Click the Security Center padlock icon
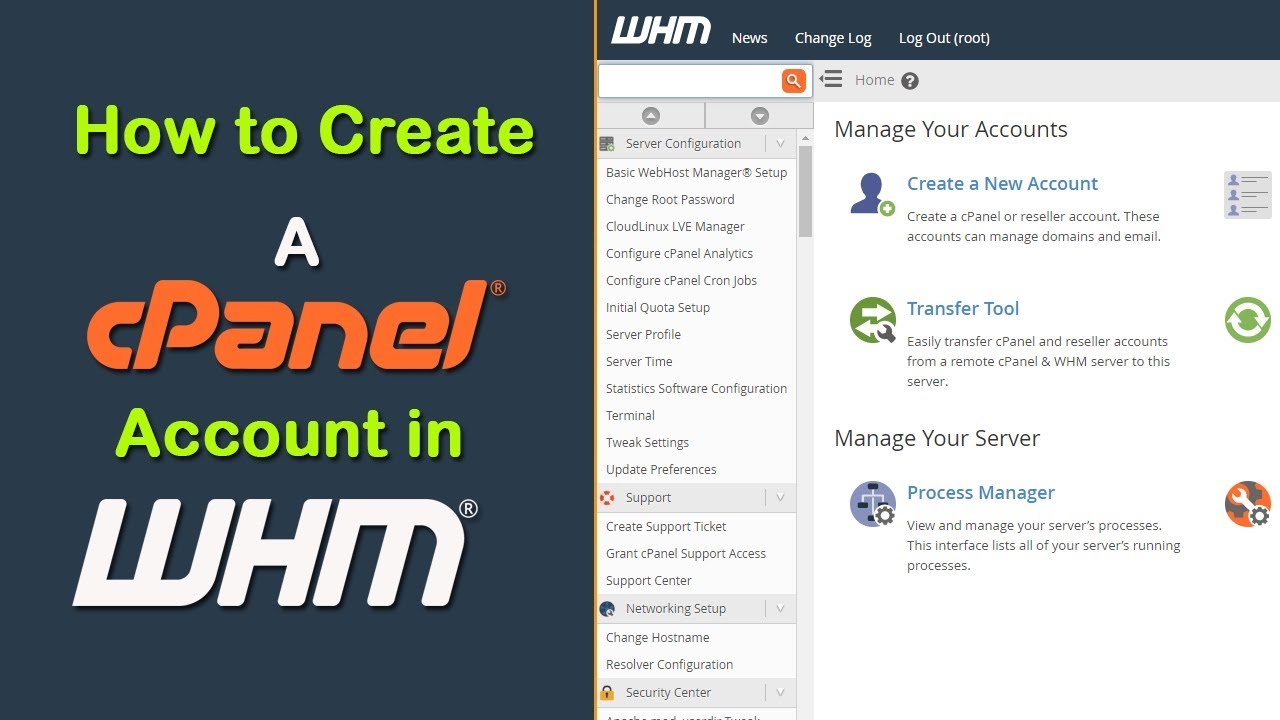 [x=607, y=692]
